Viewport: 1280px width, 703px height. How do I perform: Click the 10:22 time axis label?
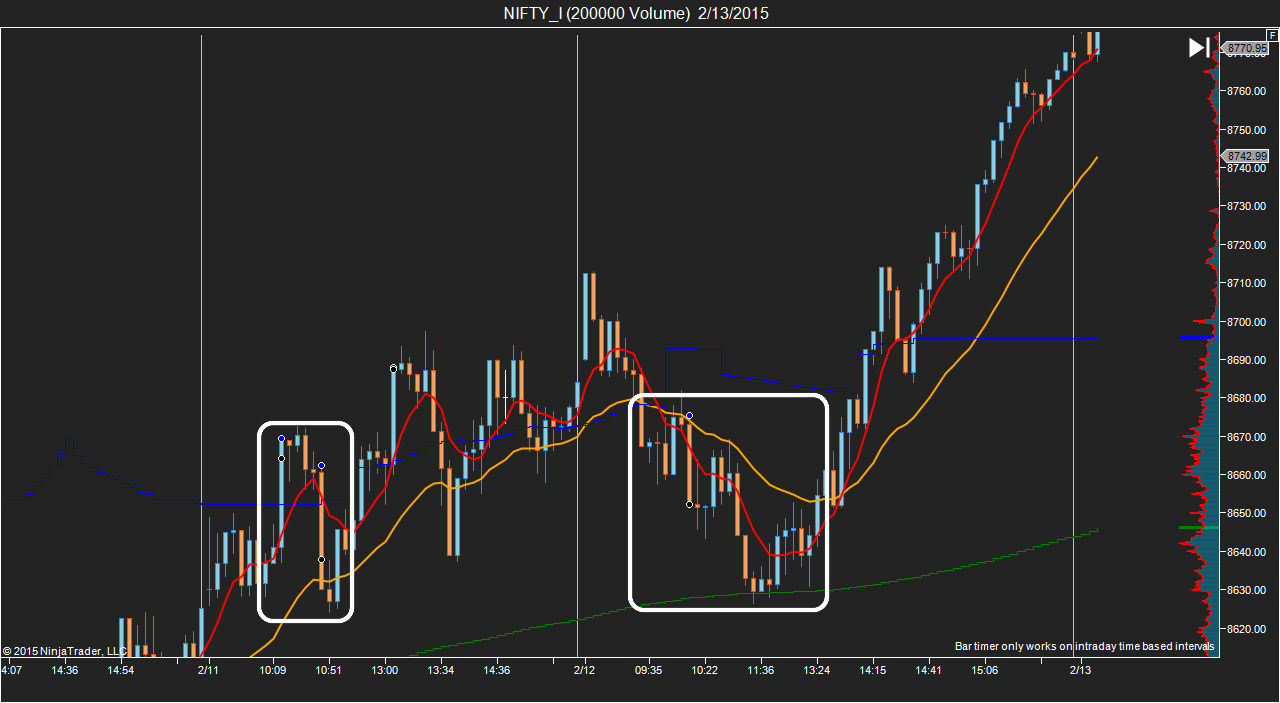705,670
